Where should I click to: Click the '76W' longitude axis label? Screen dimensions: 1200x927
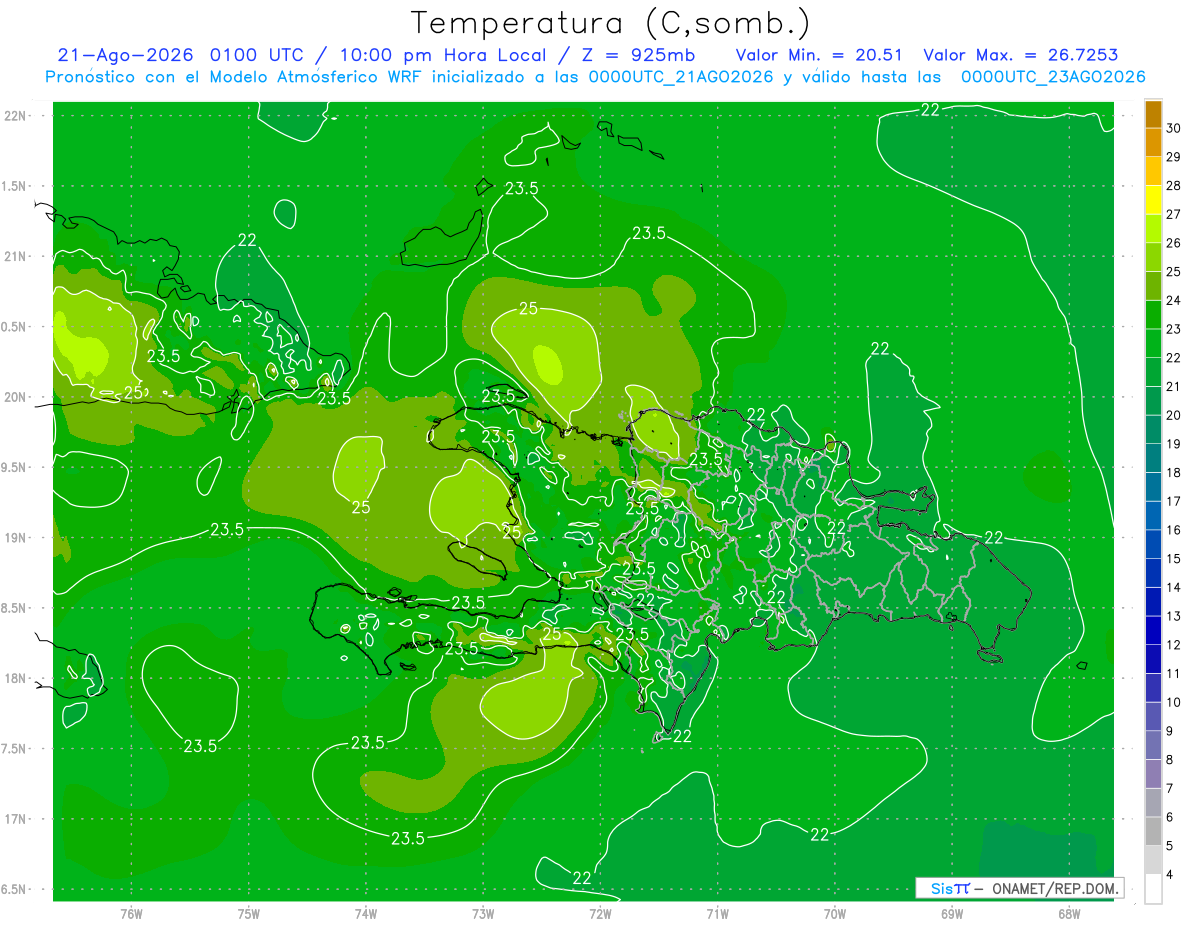tap(131, 913)
